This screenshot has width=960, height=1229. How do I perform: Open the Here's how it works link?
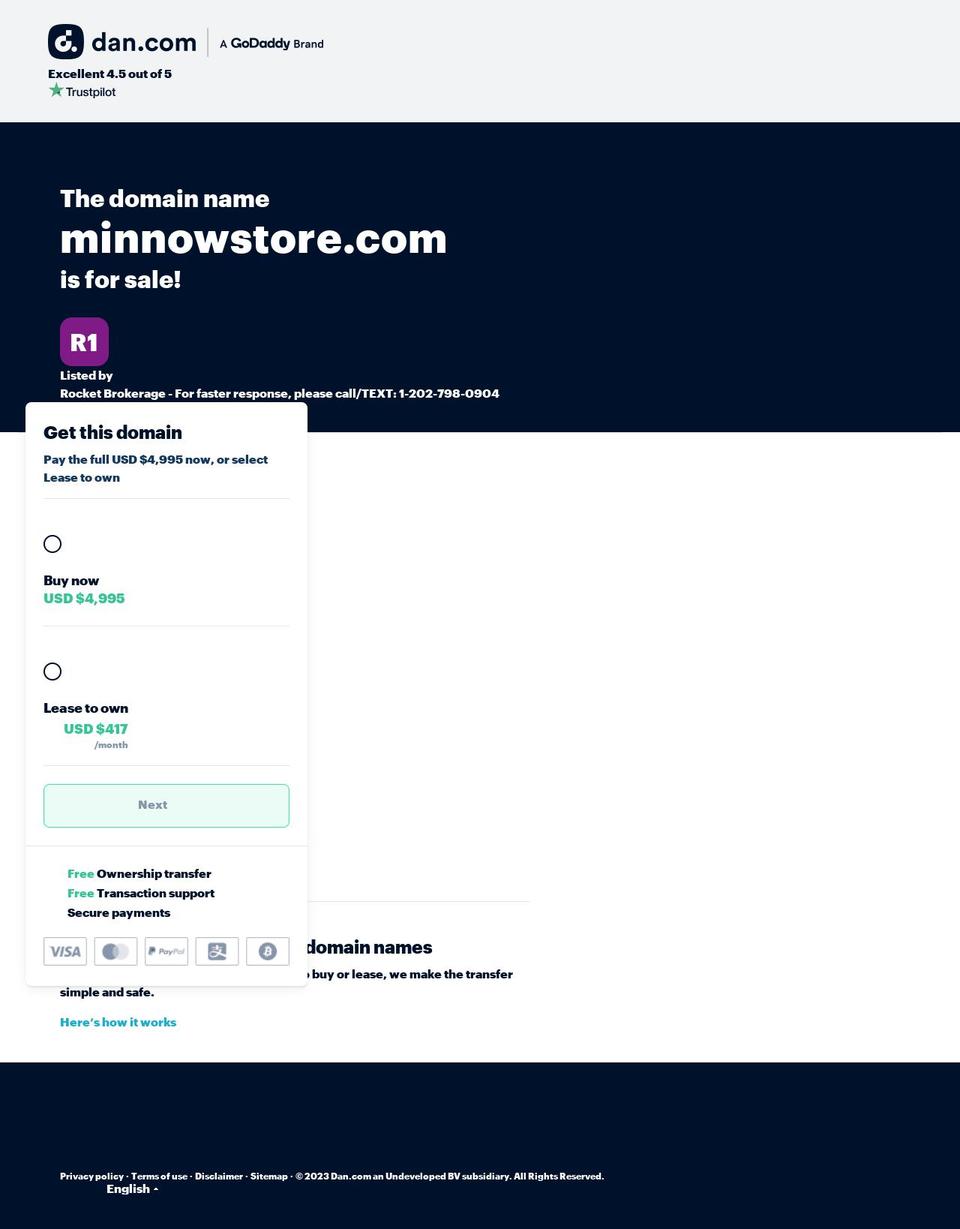pos(118,1022)
